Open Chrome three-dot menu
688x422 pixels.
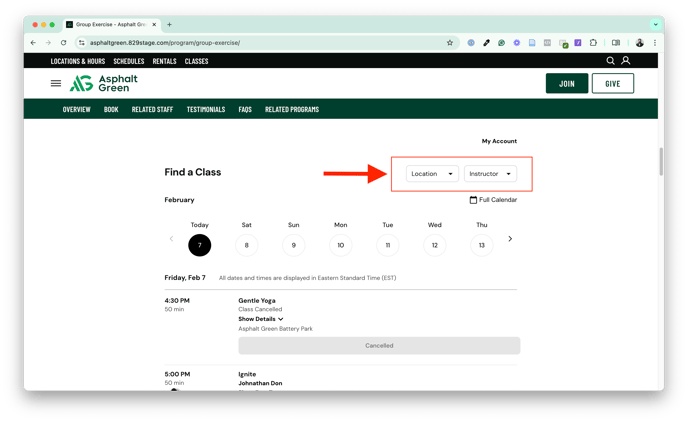[x=655, y=43]
